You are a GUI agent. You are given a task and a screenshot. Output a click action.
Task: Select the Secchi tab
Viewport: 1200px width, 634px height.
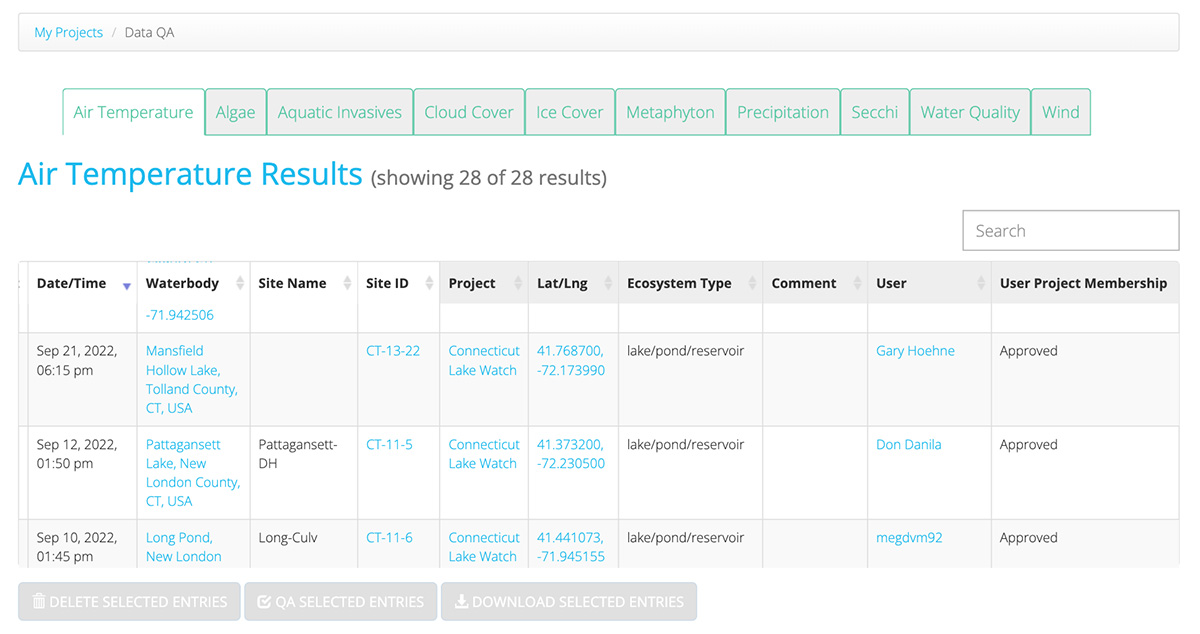coord(874,112)
